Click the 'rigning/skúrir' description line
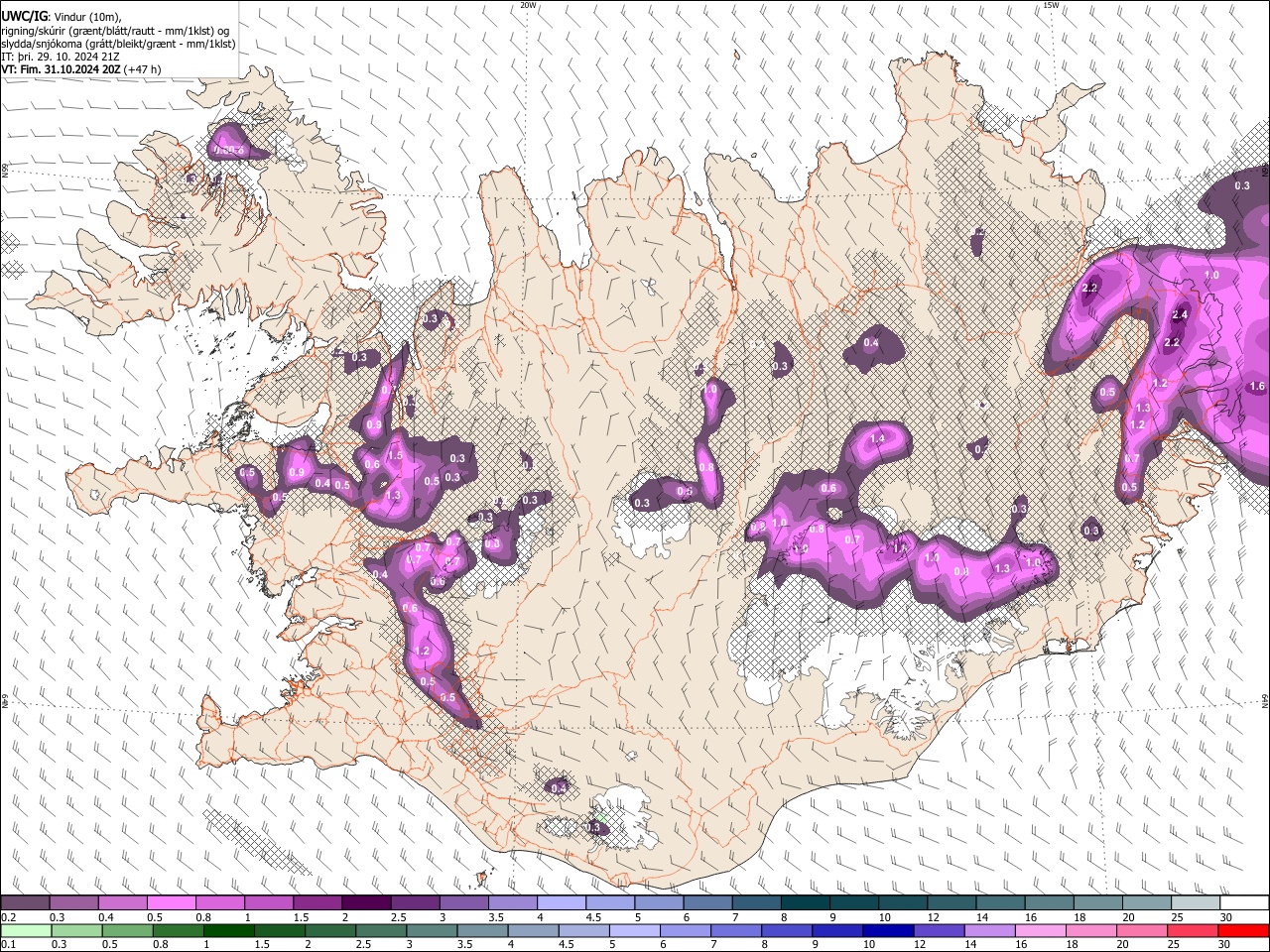 pyautogui.click(x=115, y=31)
